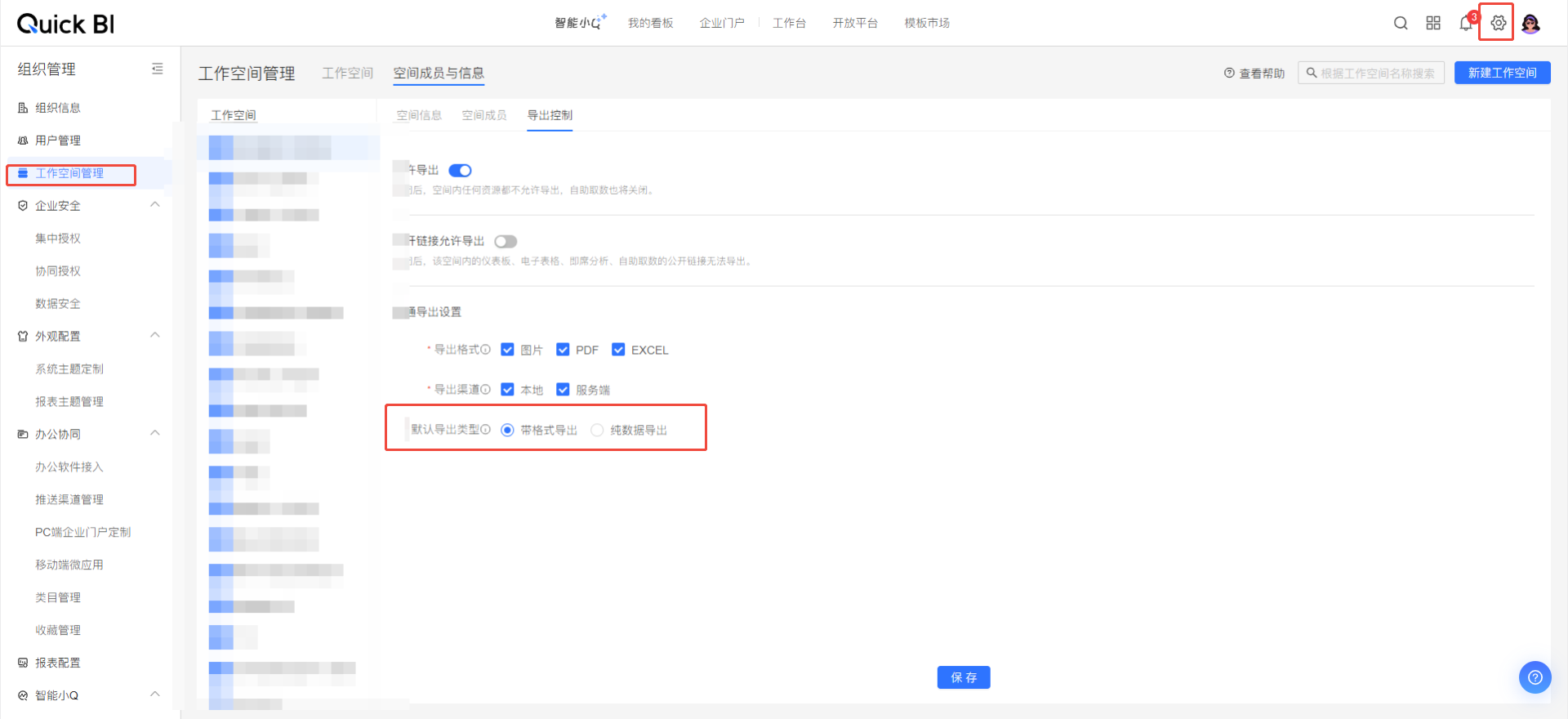
Task: Select the 纯数据导出 radio button
Action: (597, 431)
